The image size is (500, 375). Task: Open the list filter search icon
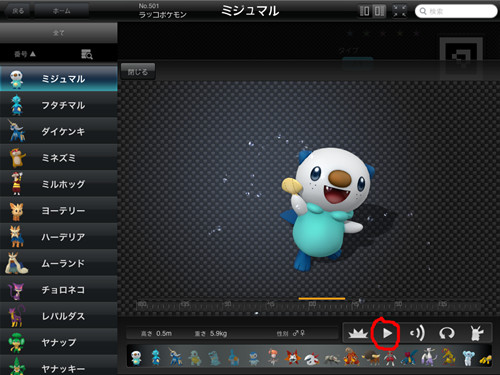click(x=87, y=54)
